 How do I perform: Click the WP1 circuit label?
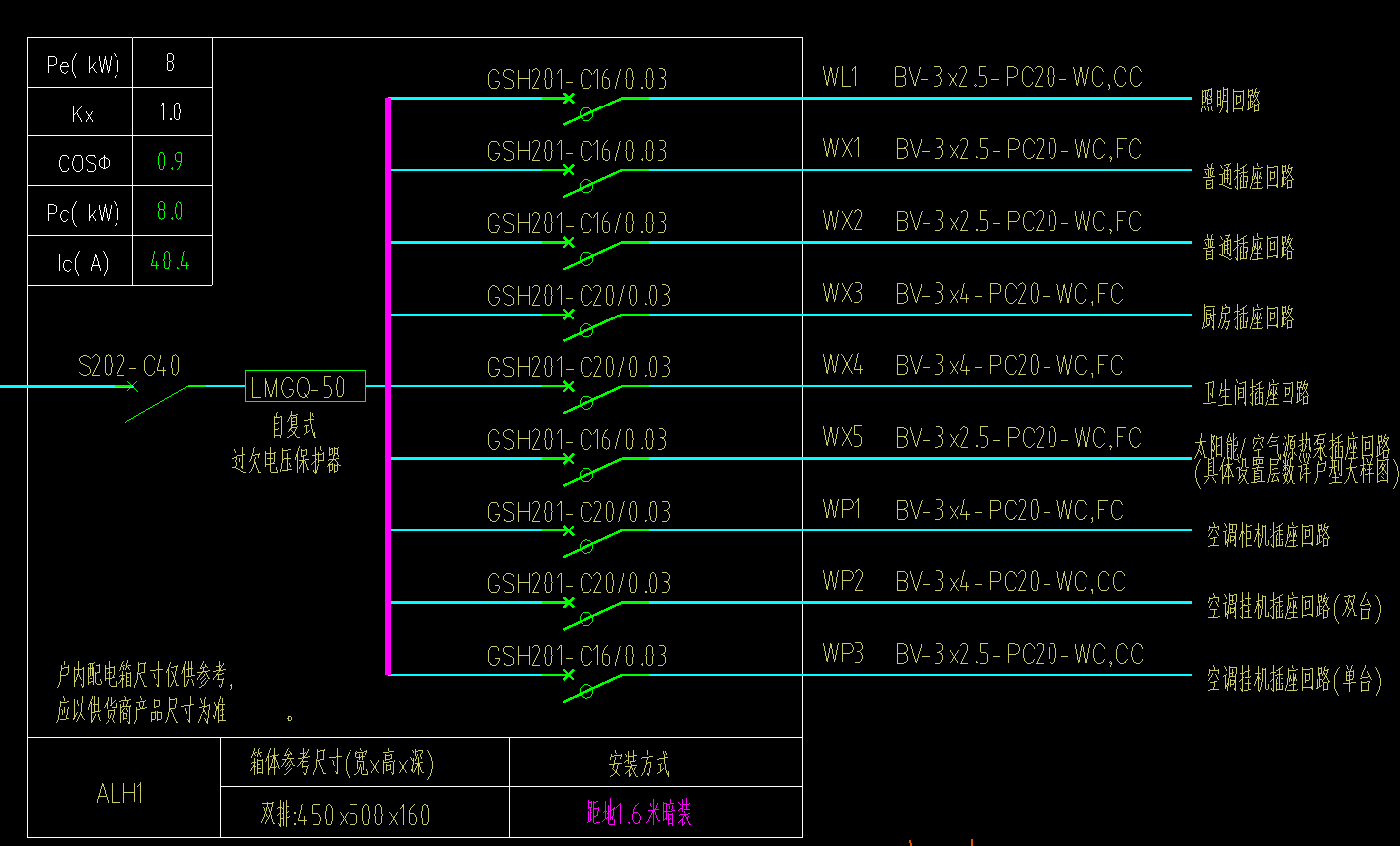(842, 510)
